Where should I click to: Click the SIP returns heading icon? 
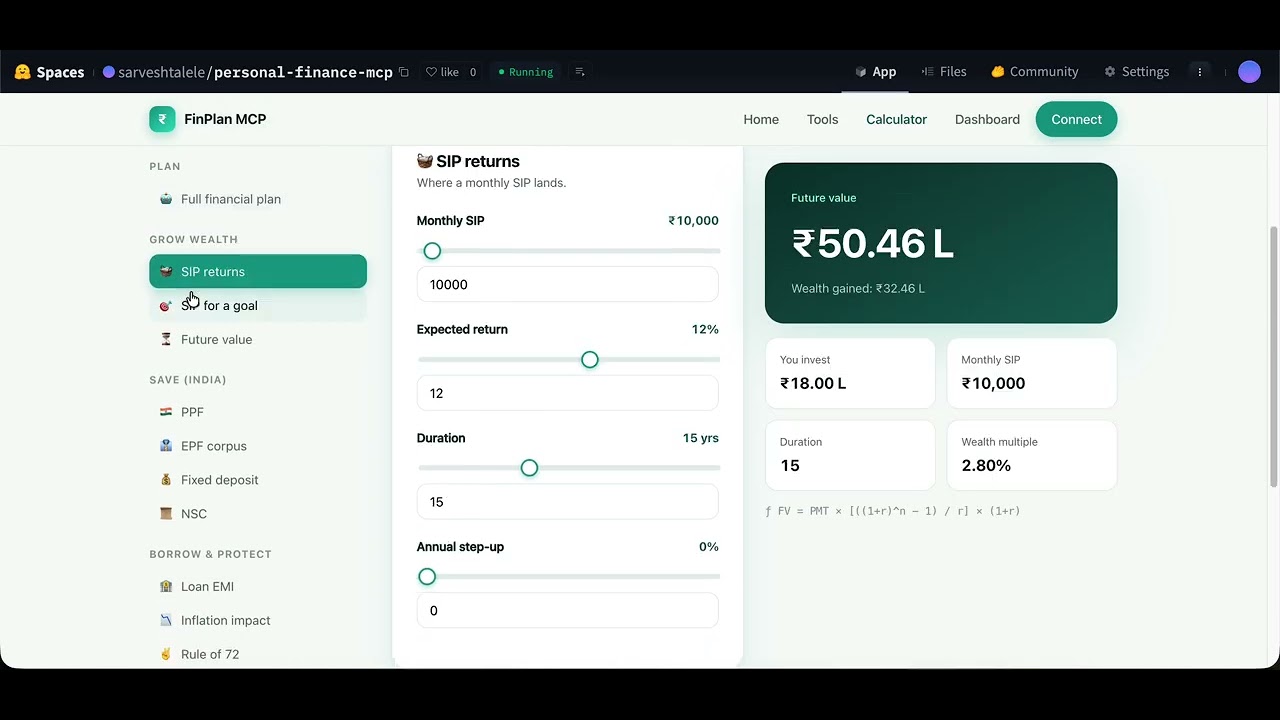pyautogui.click(x=425, y=161)
